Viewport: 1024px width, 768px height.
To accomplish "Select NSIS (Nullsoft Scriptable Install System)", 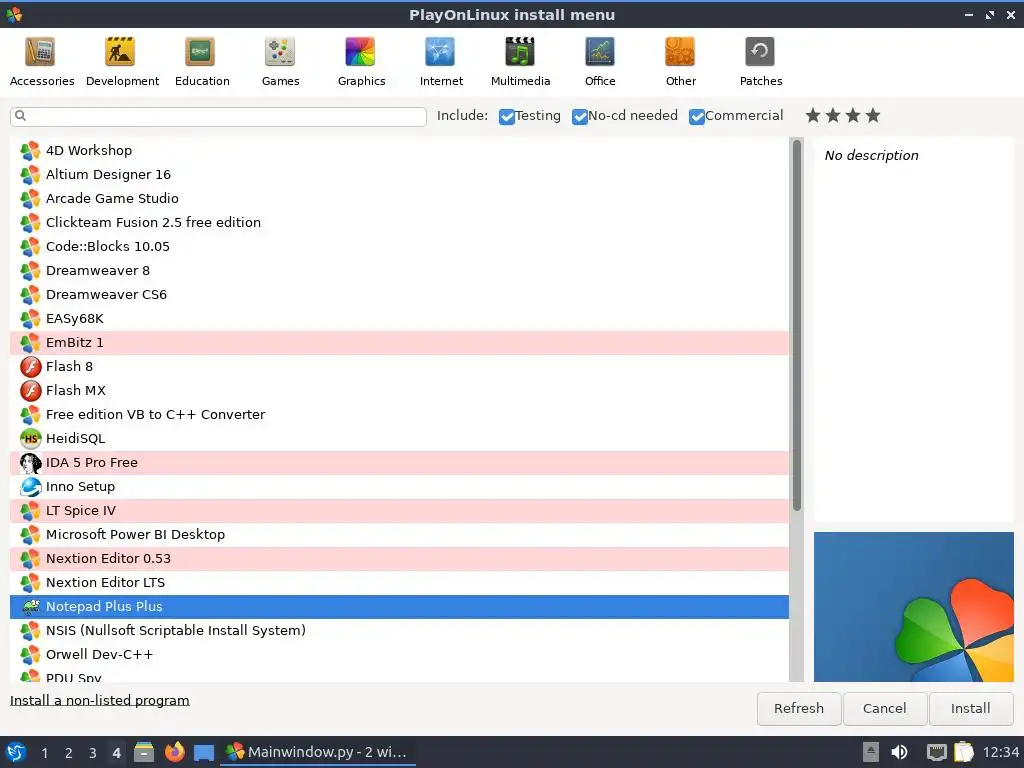I will [399, 630].
